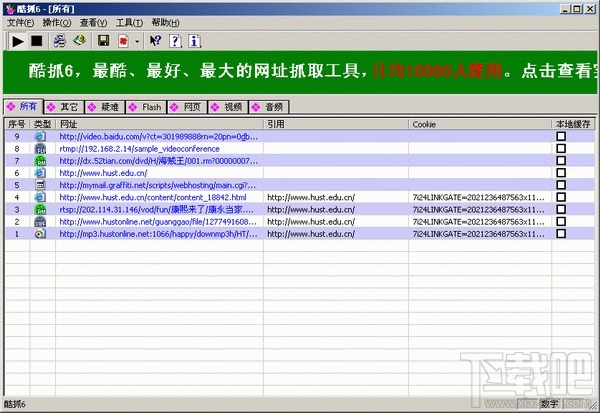Switch to the Flash tab

point(146,107)
